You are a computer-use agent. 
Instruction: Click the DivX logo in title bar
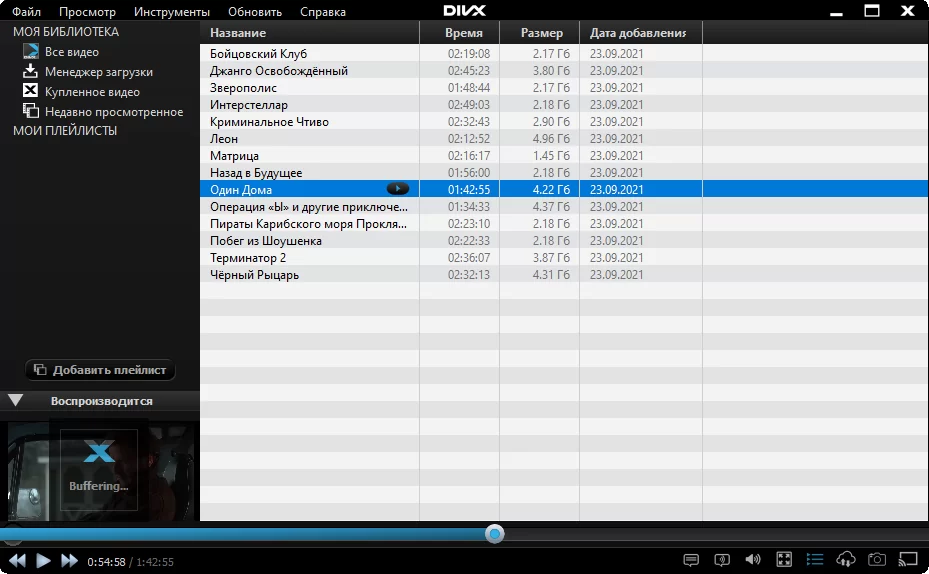[464, 11]
